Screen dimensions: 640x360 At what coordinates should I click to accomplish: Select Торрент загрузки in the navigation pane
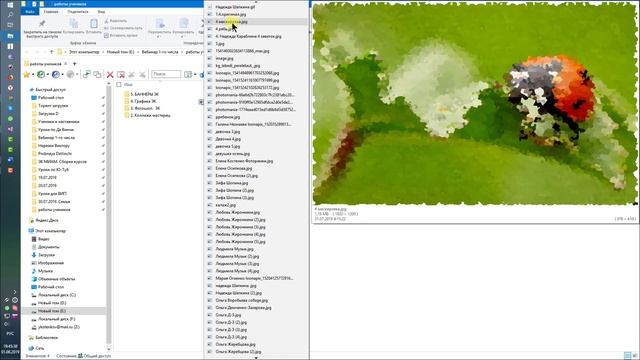[53, 106]
